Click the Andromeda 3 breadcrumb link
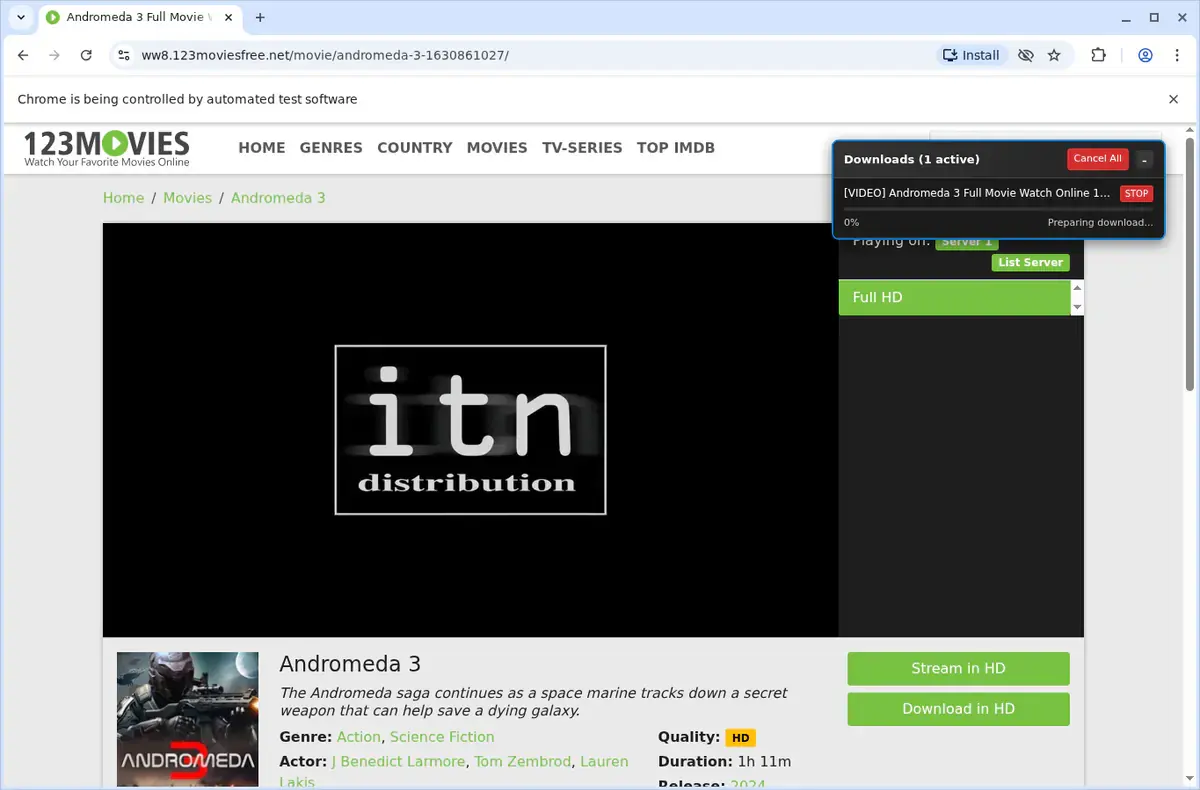This screenshot has width=1200, height=790. tap(278, 198)
